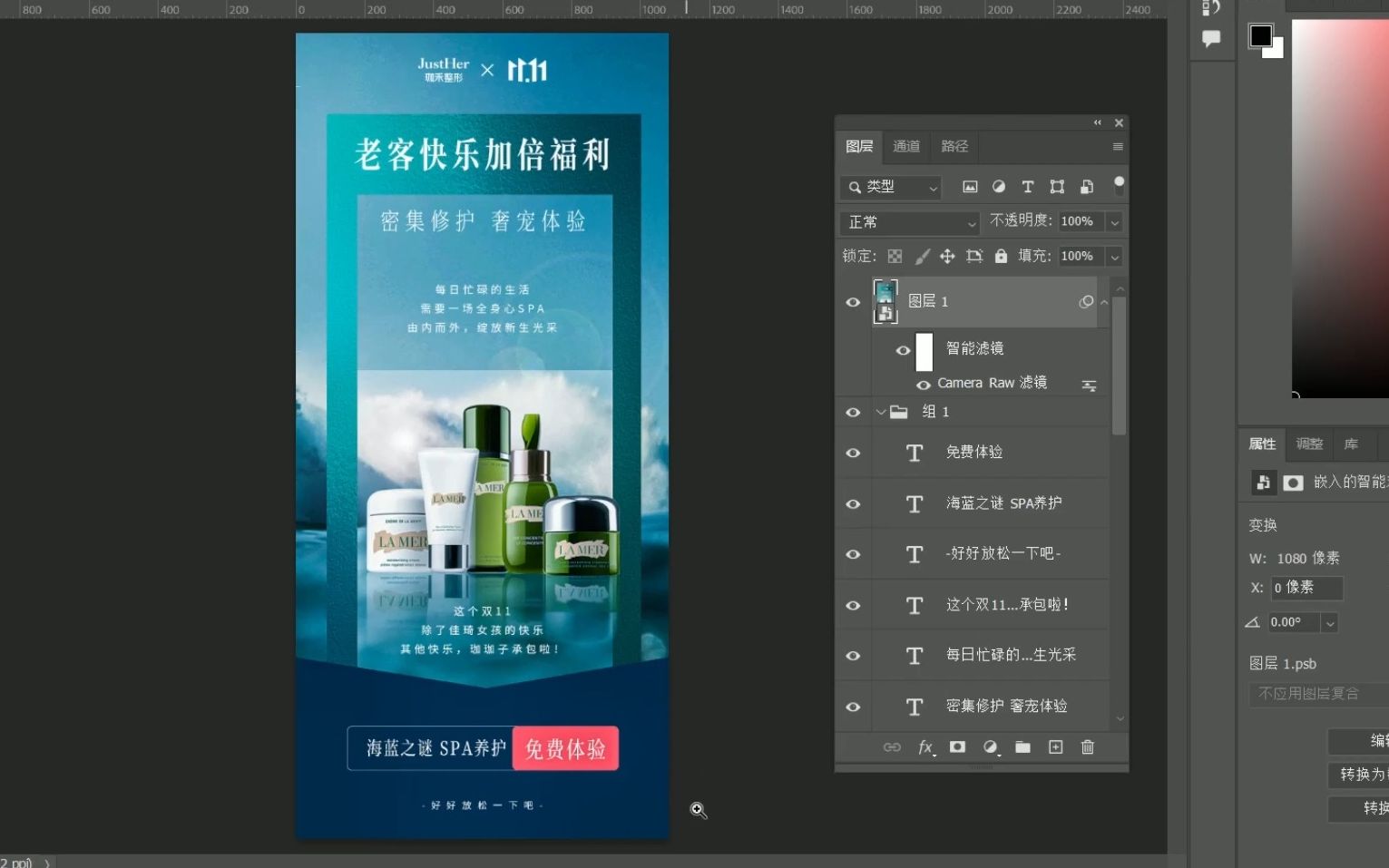This screenshot has height=868, width=1389.
Task: Lock transparent pixels icon
Action: (895, 257)
